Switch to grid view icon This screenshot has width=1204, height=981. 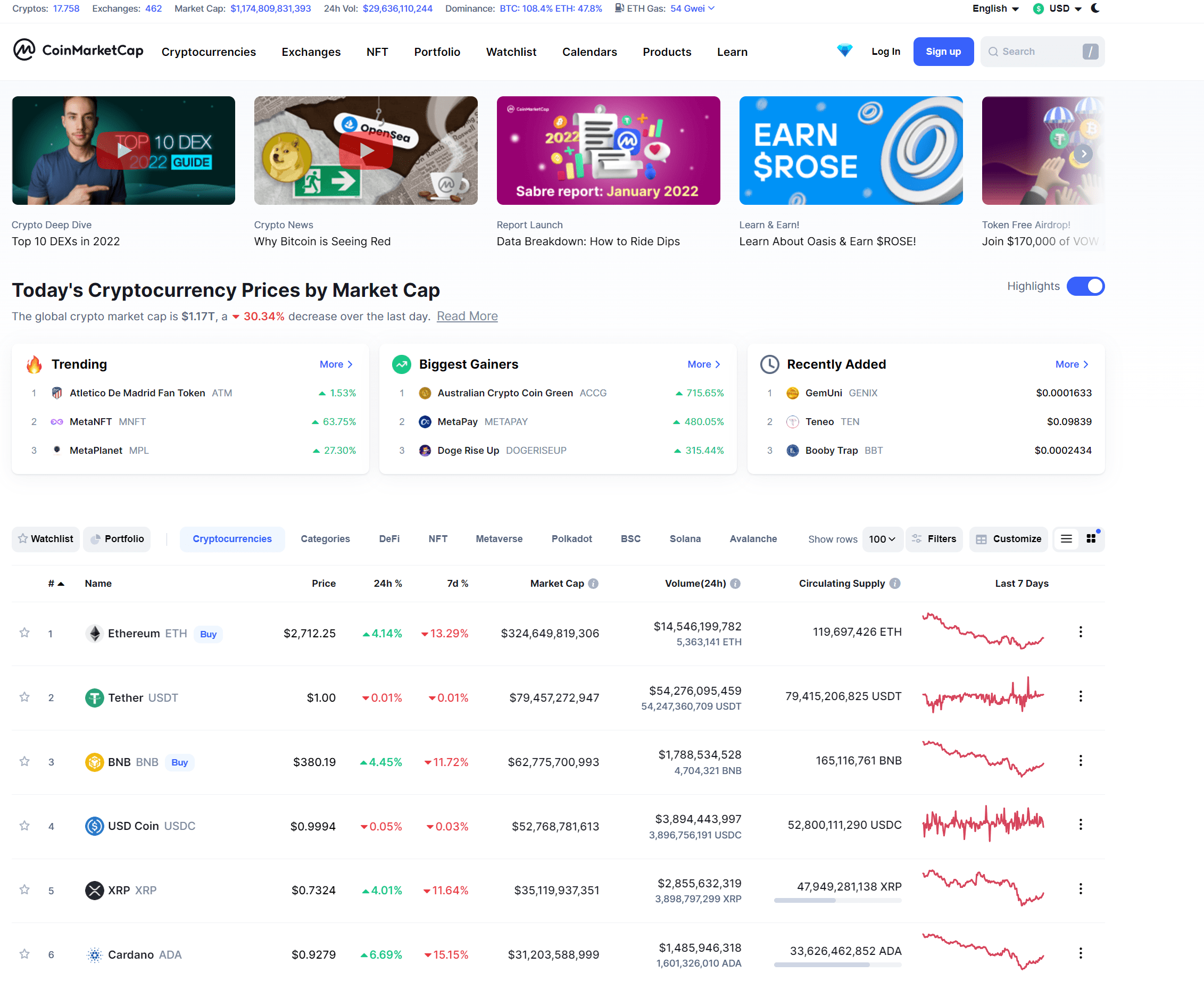coord(1091,538)
